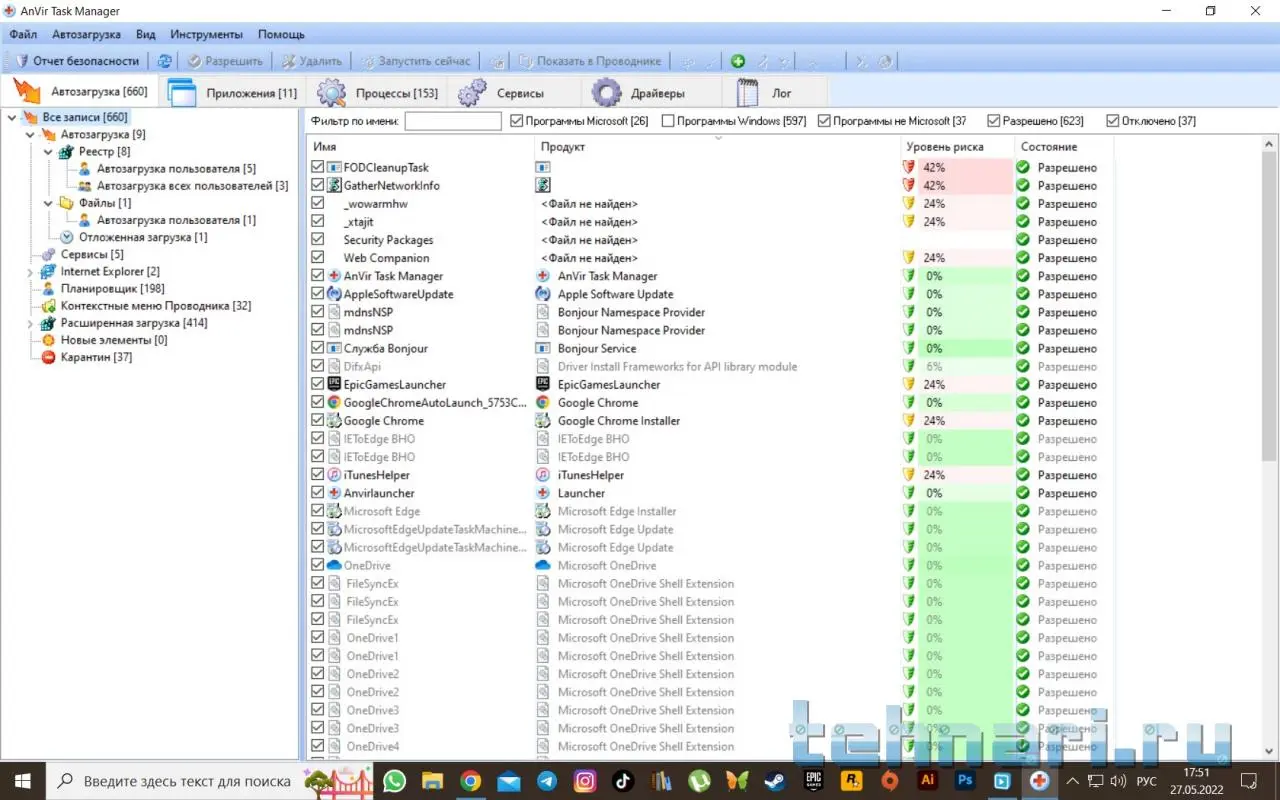Click the Планировщик user icon in the tree
1280x800 pixels.
click(48, 288)
